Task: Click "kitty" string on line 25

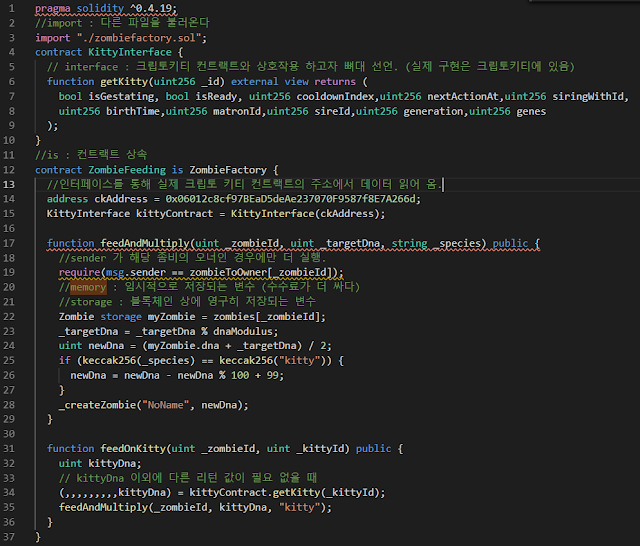Action: [x=299, y=360]
